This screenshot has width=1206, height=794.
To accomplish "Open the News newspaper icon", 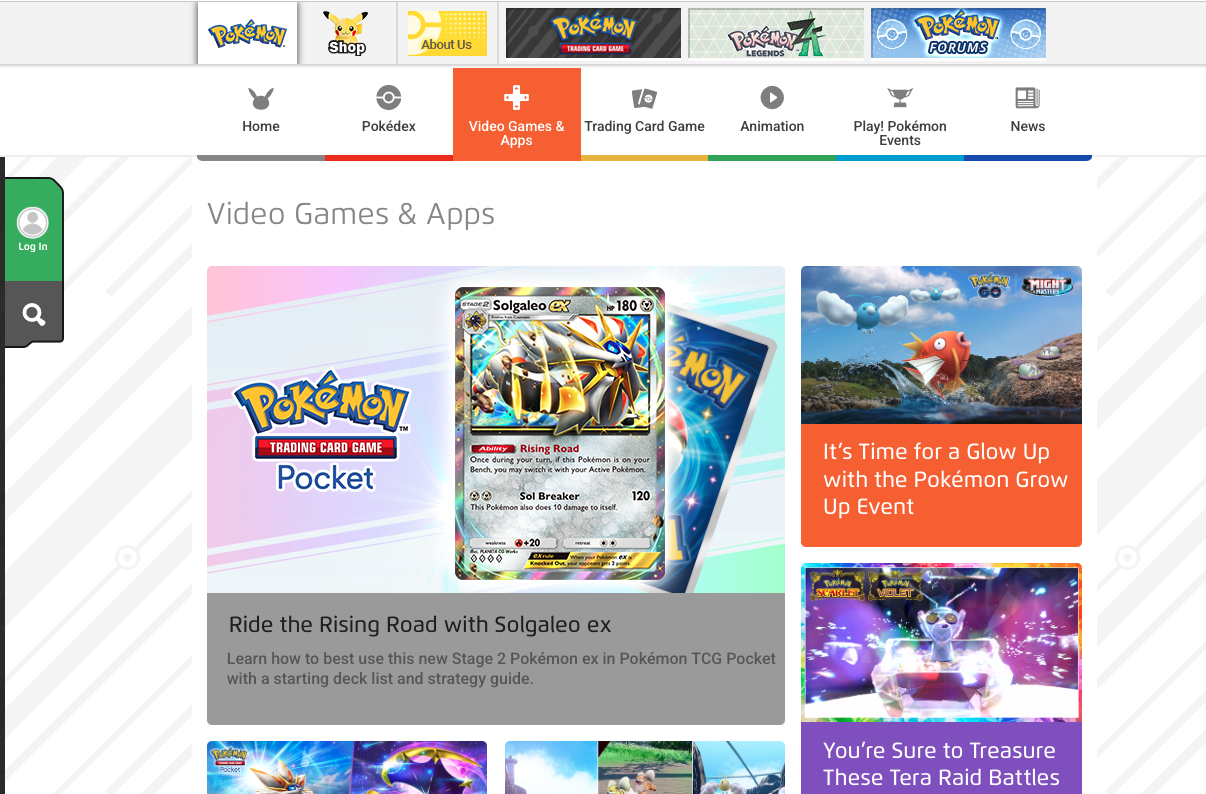I will tap(1028, 98).
